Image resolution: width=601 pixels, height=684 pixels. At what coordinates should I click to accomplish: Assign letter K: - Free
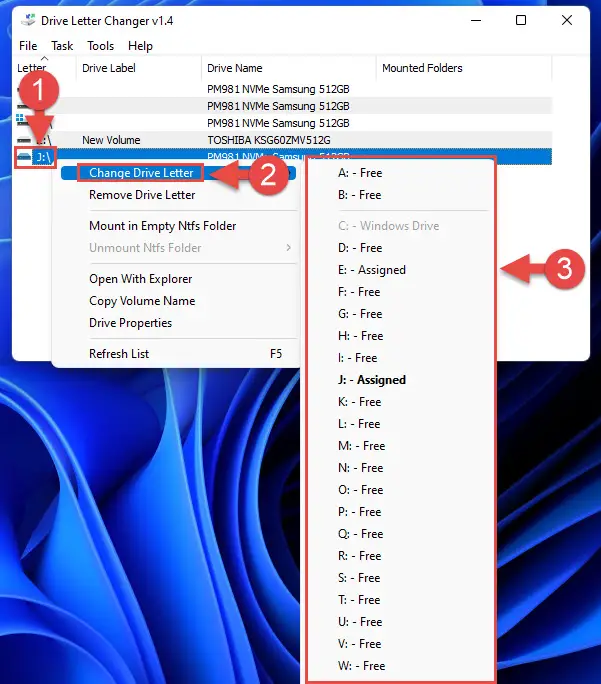[359, 402]
